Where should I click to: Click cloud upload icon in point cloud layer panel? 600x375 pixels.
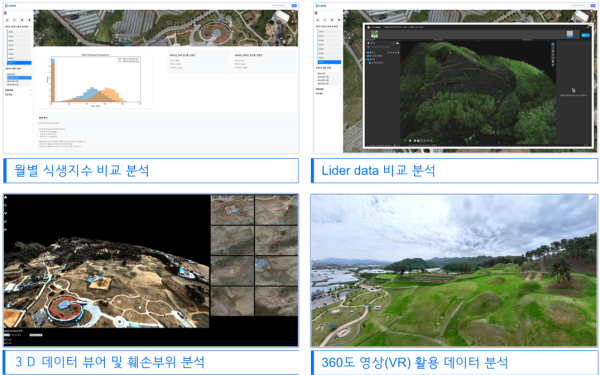pos(398,43)
